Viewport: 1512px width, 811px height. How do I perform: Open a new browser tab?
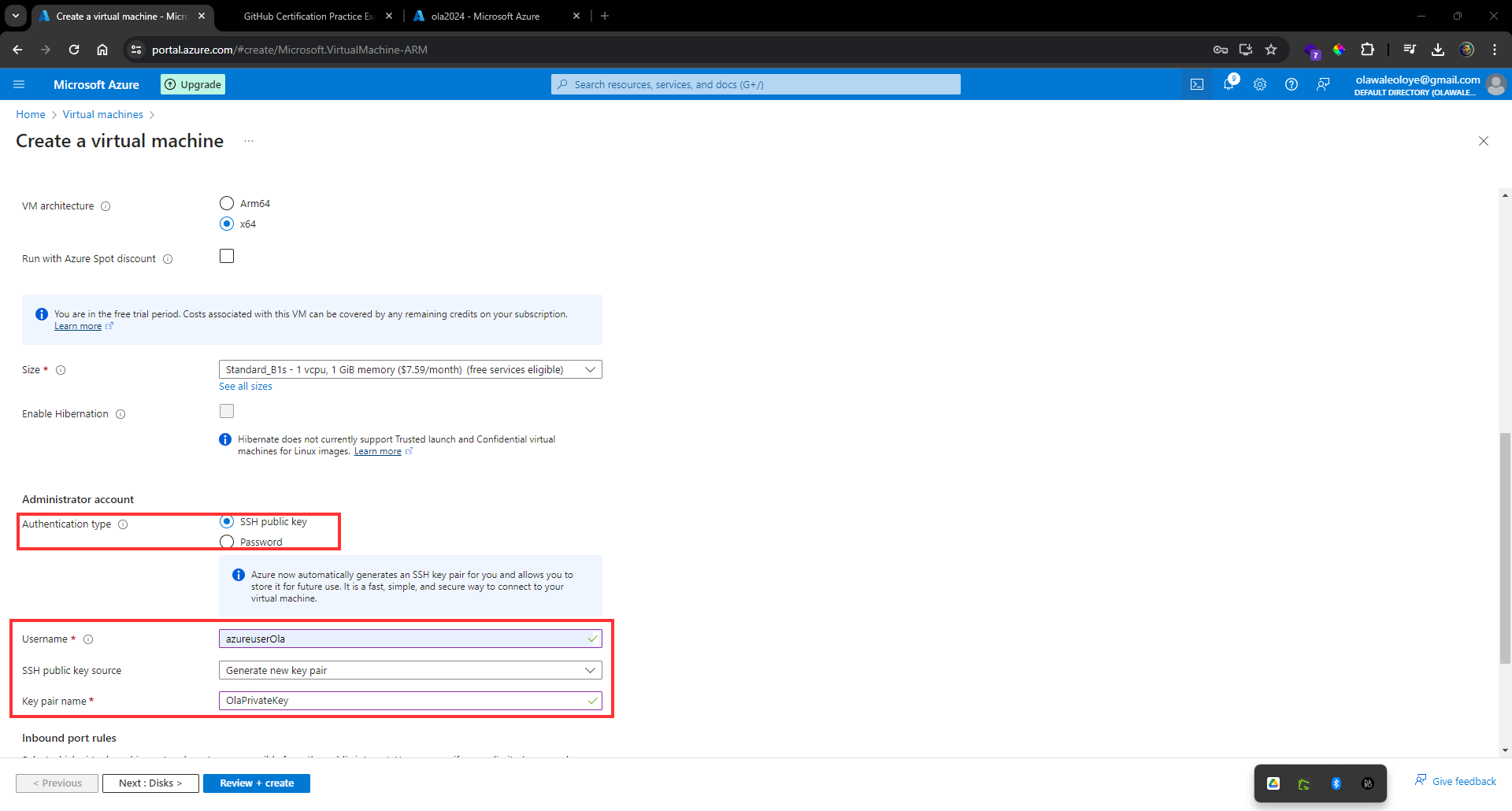point(605,16)
